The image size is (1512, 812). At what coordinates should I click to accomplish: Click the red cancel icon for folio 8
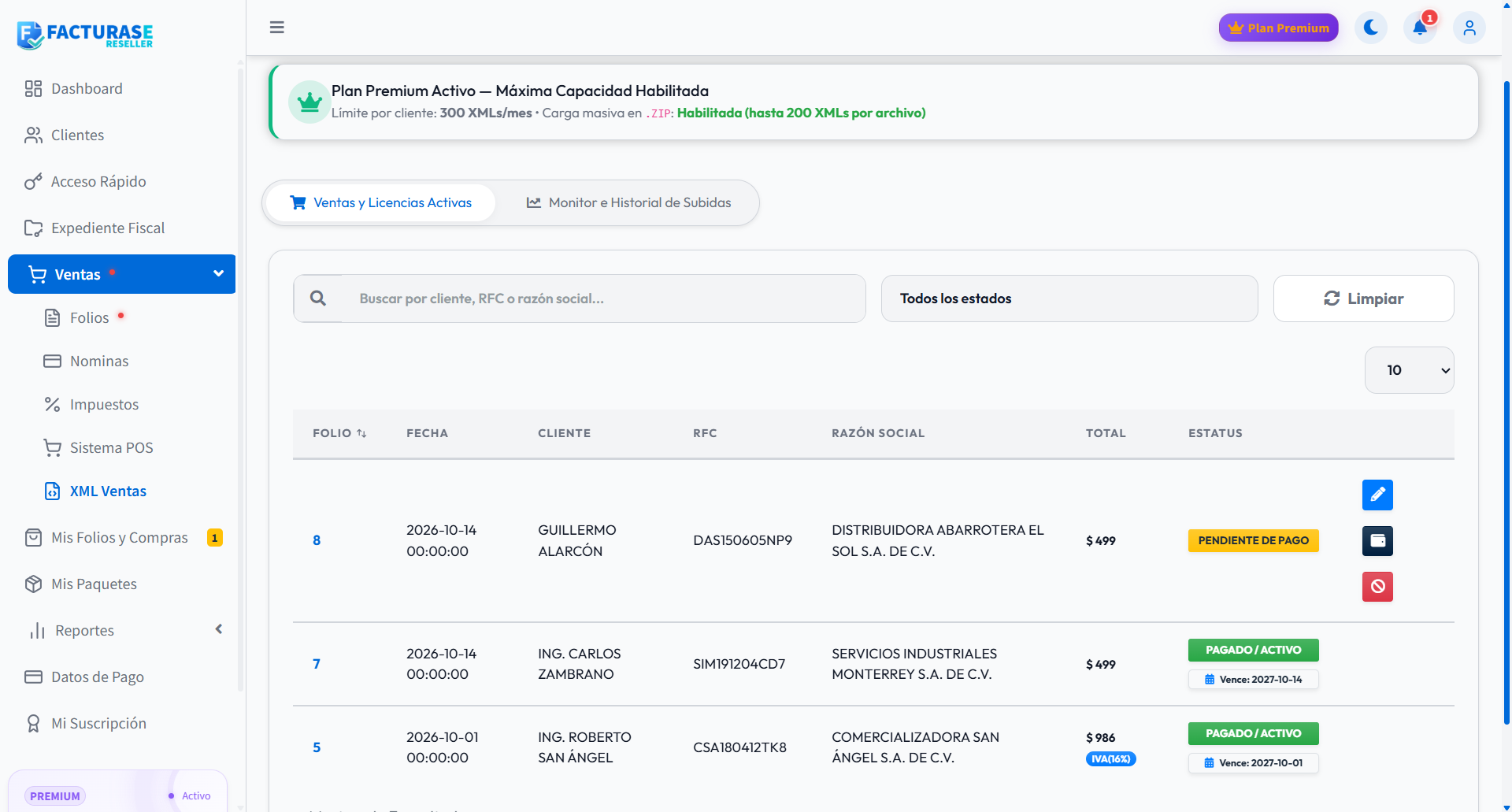[x=1377, y=586]
